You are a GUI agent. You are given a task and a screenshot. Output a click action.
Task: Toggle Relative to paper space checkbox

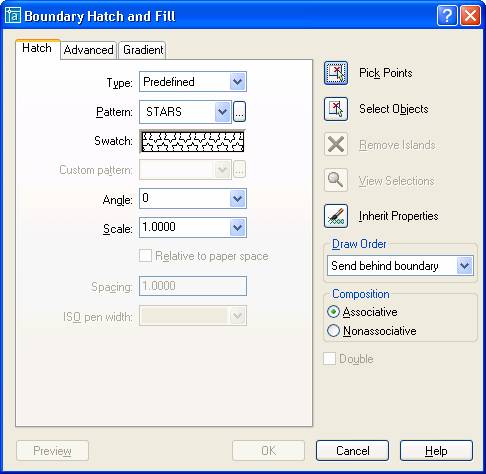(x=145, y=256)
